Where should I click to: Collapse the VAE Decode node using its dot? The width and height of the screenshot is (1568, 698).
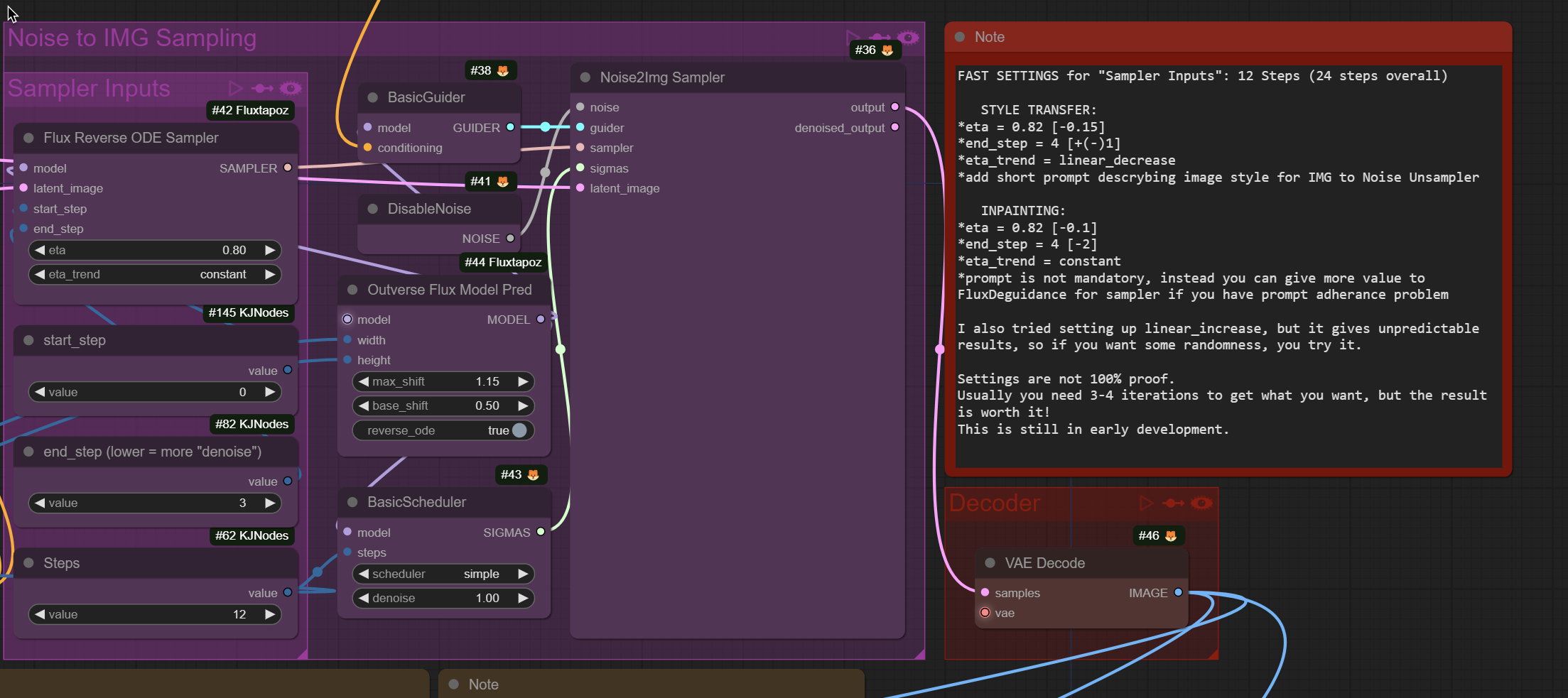(x=990, y=563)
